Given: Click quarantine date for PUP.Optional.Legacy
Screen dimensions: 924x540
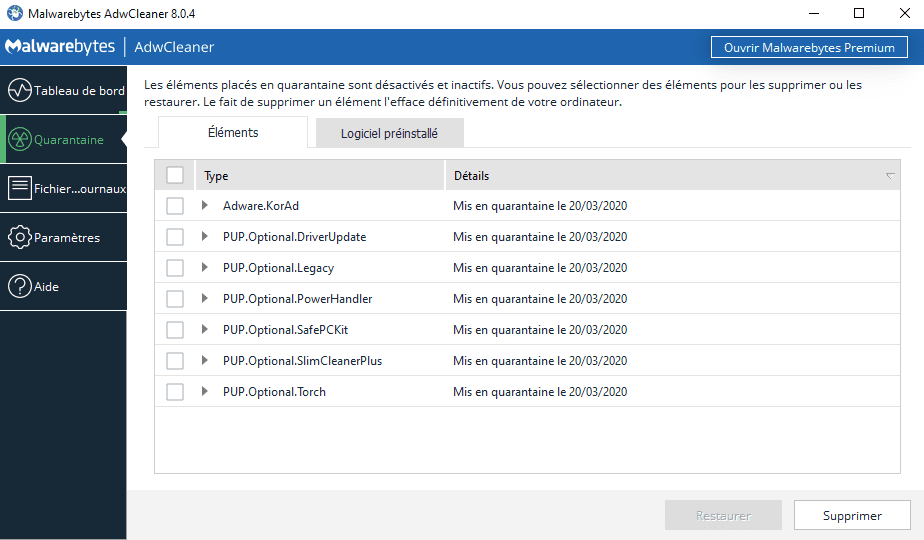Looking at the screenshot, I should (x=540, y=268).
